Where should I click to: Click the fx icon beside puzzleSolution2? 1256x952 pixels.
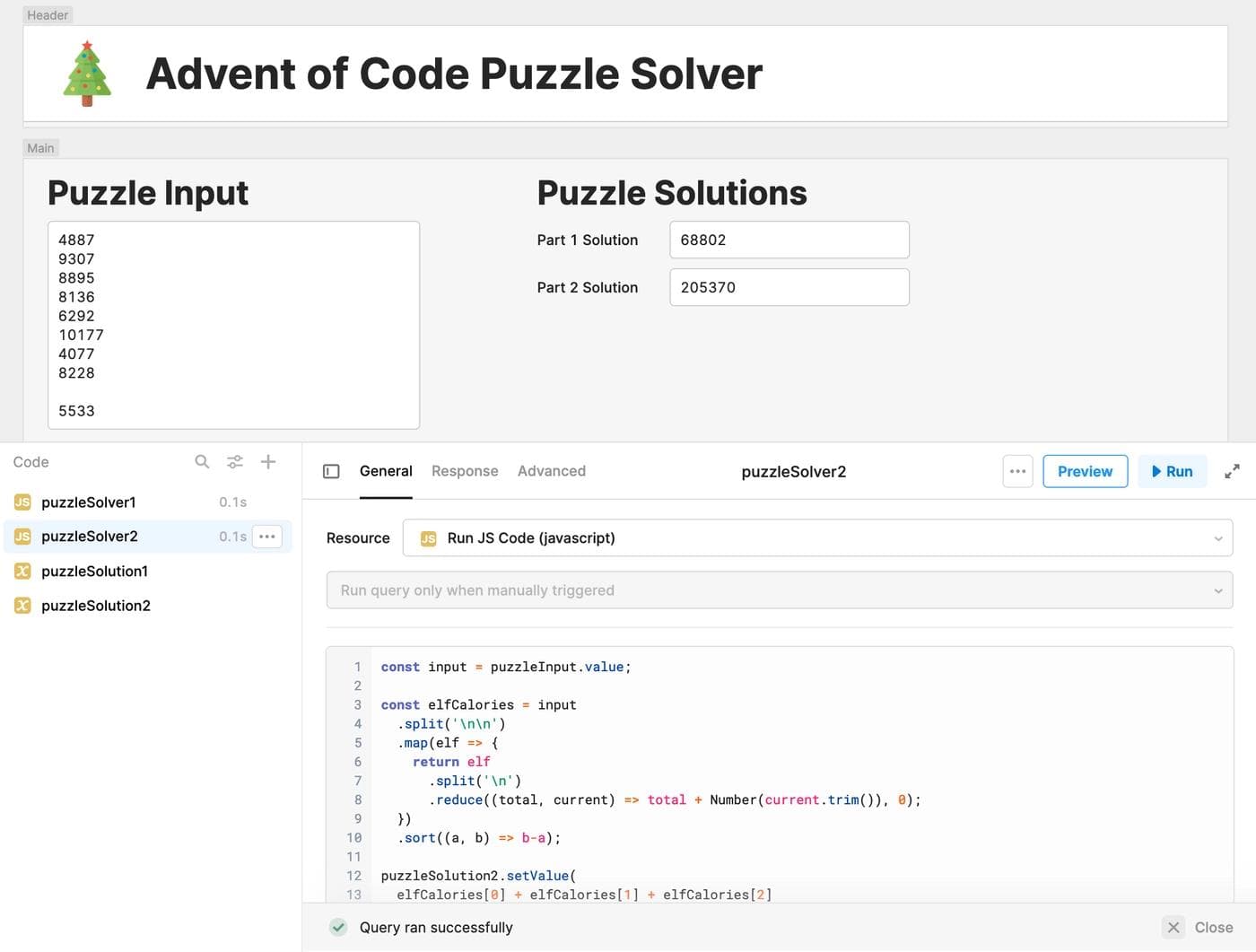[21, 606]
